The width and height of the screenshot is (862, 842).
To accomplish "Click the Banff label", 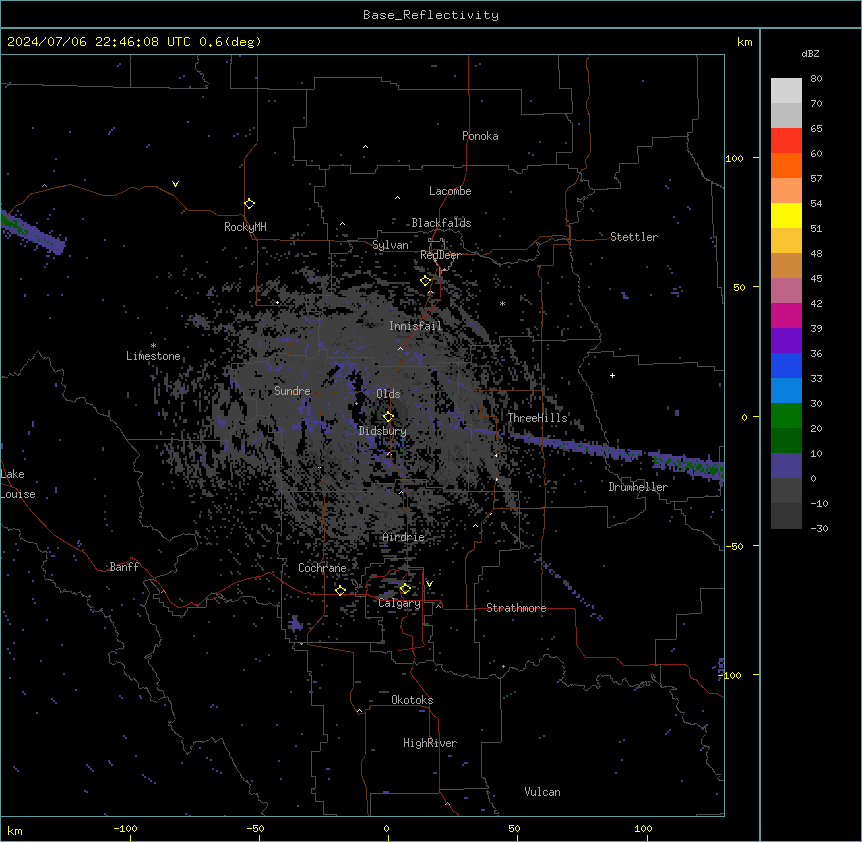I will pos(124,567).
